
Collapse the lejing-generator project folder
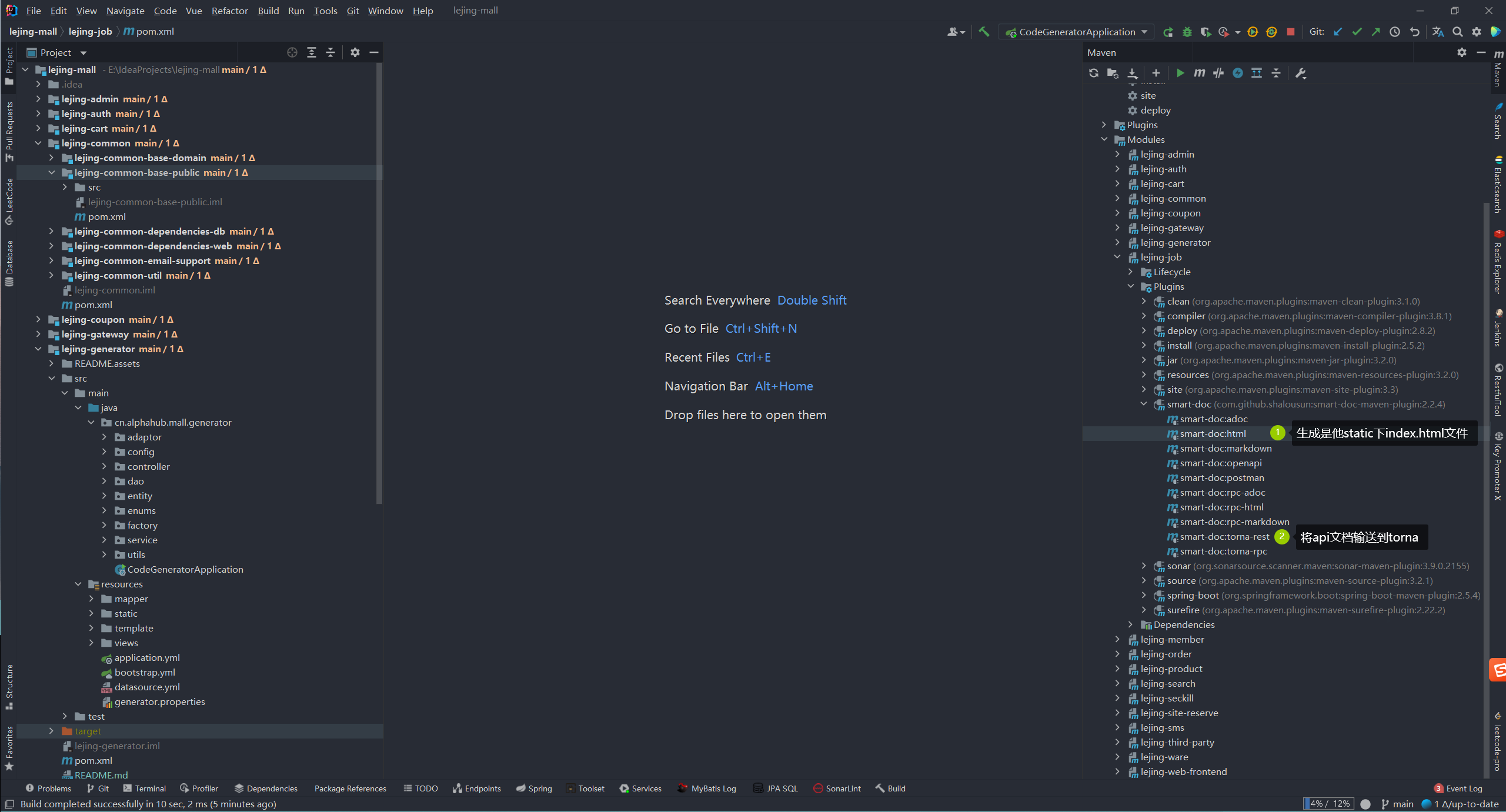point(38,349)
